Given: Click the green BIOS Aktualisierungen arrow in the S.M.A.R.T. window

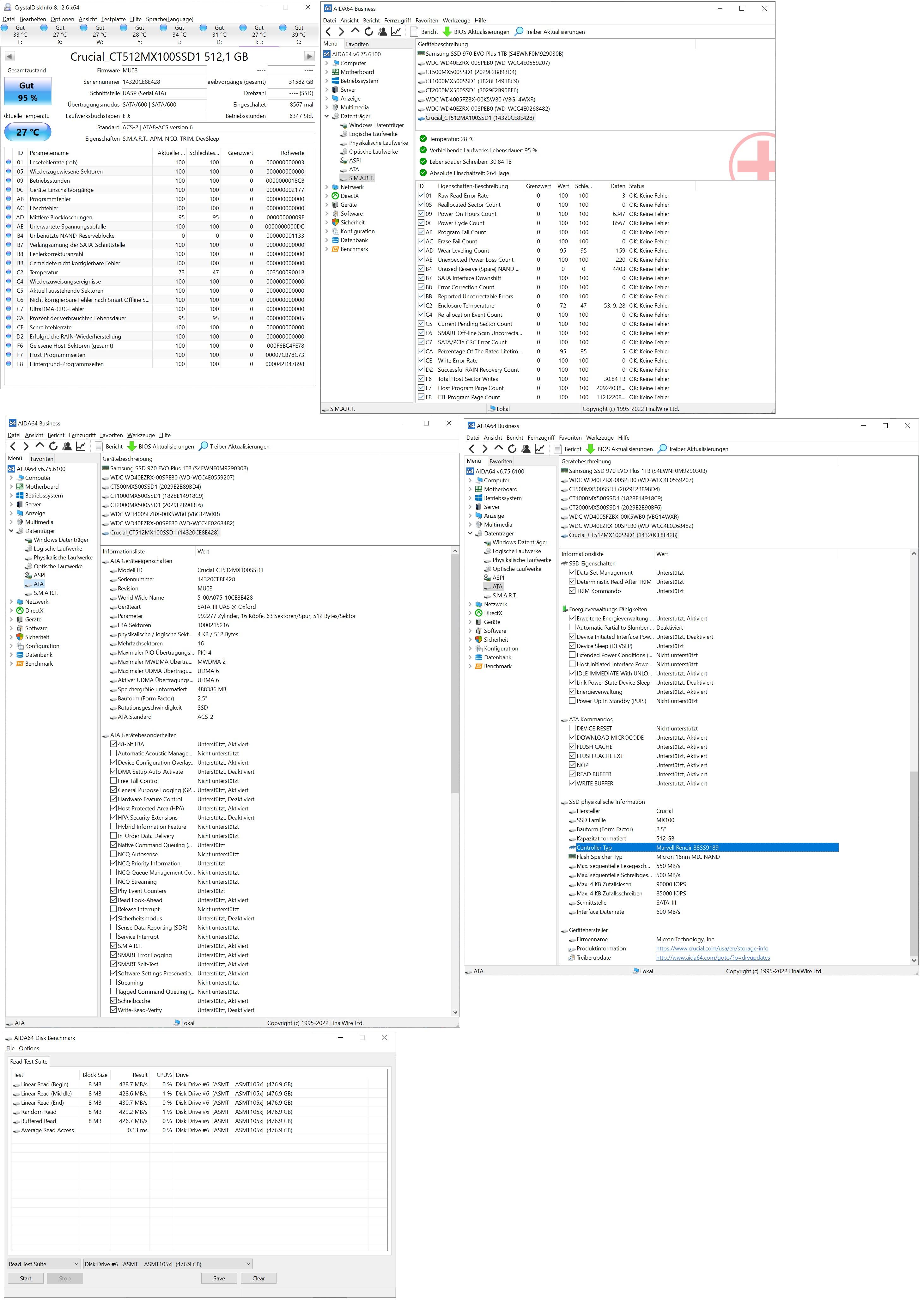Looking at the screenshot, I should point(447,32).
